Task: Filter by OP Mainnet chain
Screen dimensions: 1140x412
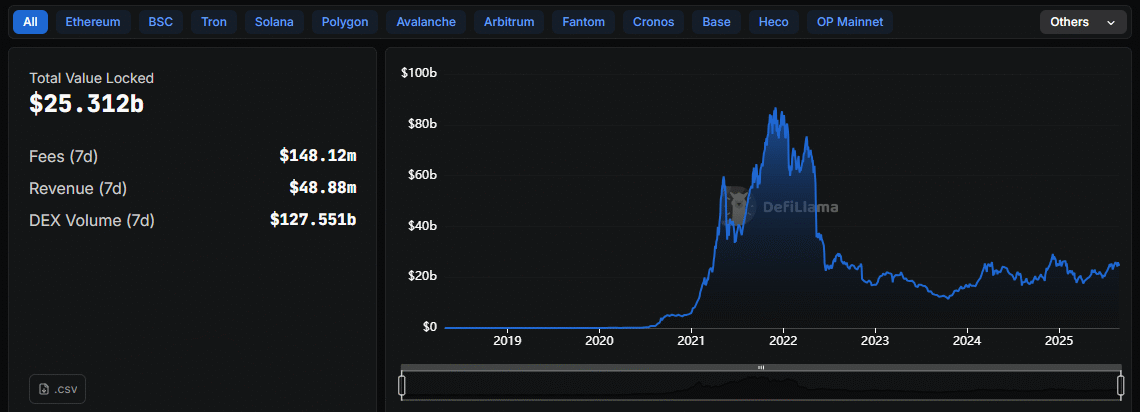Action: [850, 22]
